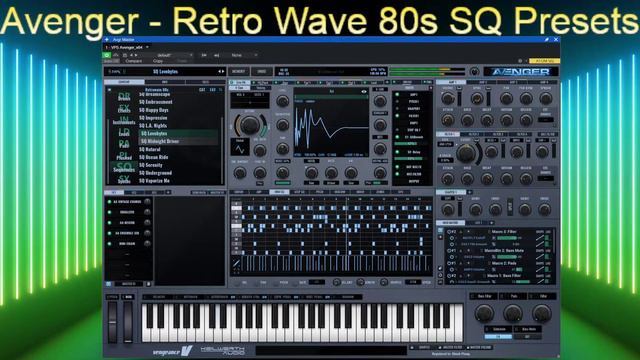Select the 'SQ L.A. Nights' preset

point(153,126)
